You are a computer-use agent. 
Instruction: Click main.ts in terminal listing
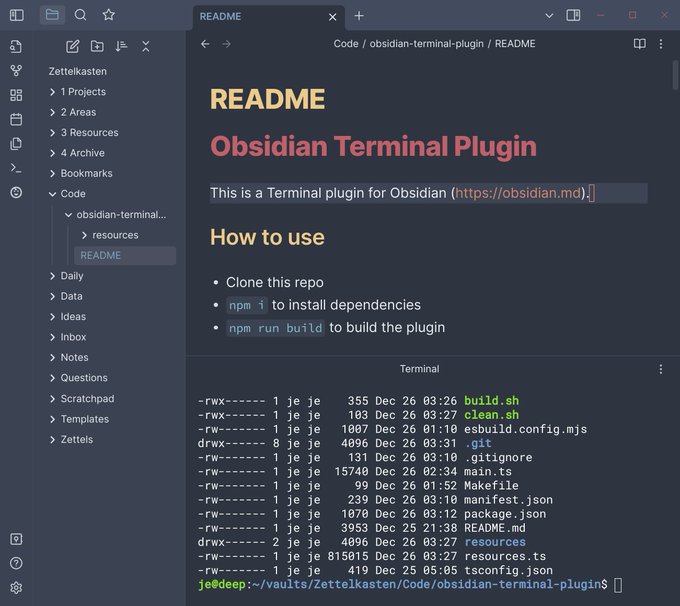(488, 472)
